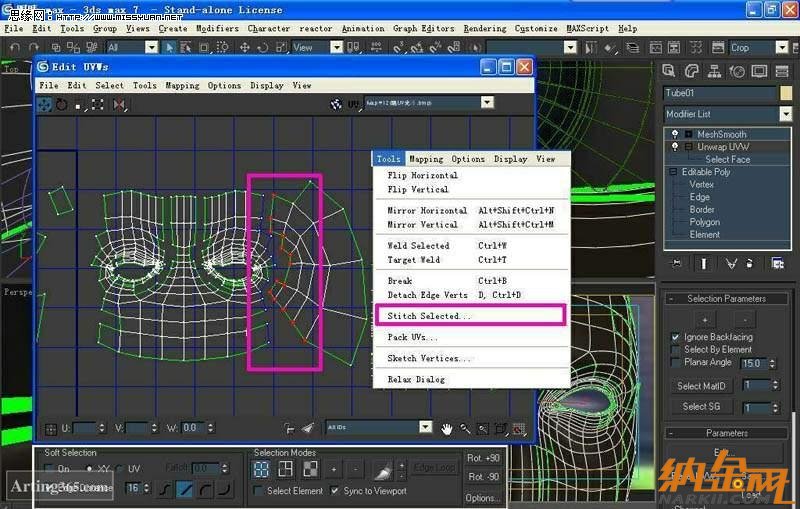The height and width of the screenshot is (509, 800).
Task: Click the Zoom Region tool
Action: tap(482, 429)
